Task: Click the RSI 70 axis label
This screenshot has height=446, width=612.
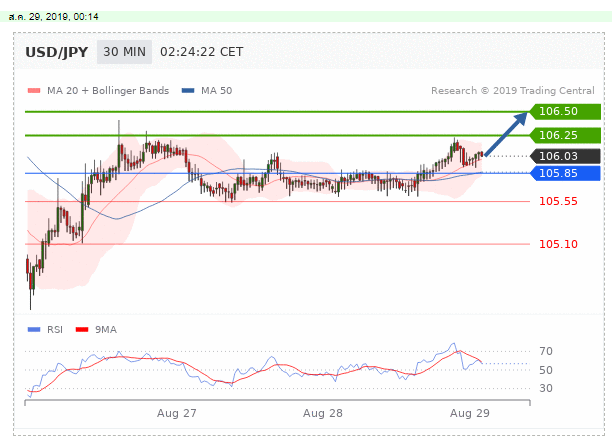Action: [546, 351]
